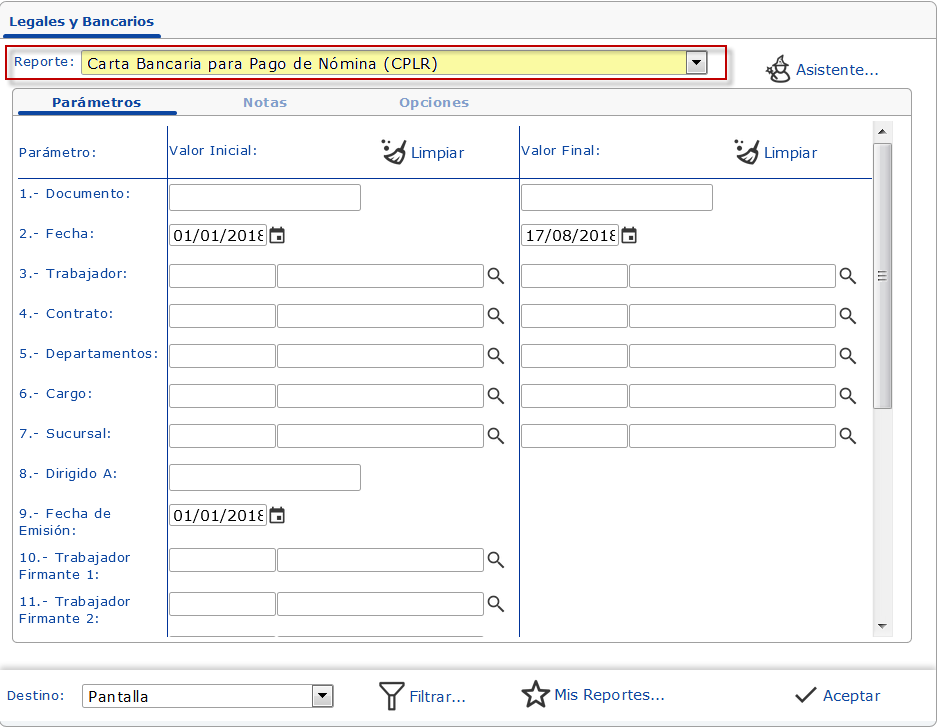Viewport: 939px width, 727px height.
Task: Click magnifier for Trabajador Firmante 1
Action: (495, 560)
